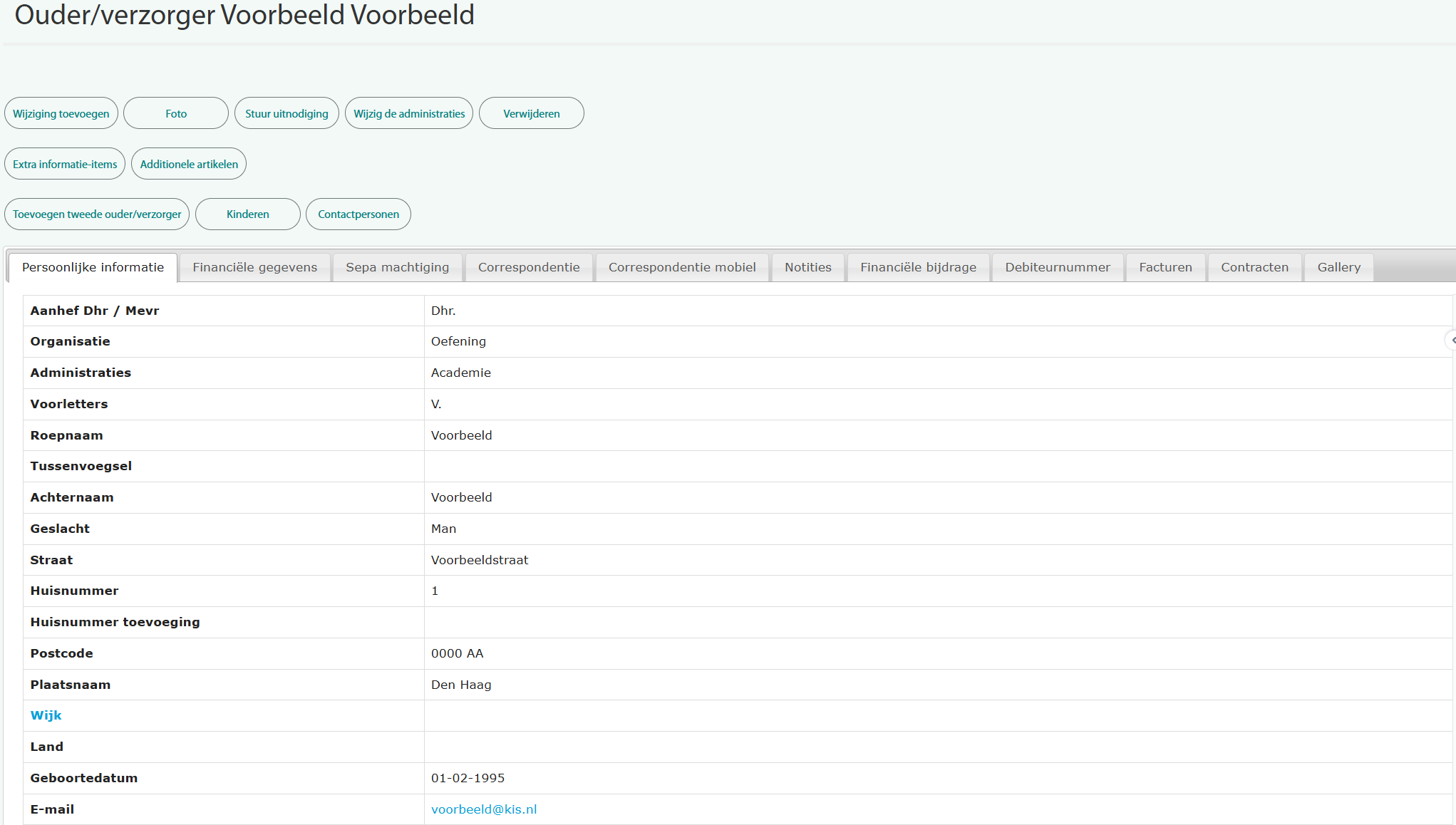Expand the collapsed side panel arrow
1456x825 pixels.
coord(1451,341)
